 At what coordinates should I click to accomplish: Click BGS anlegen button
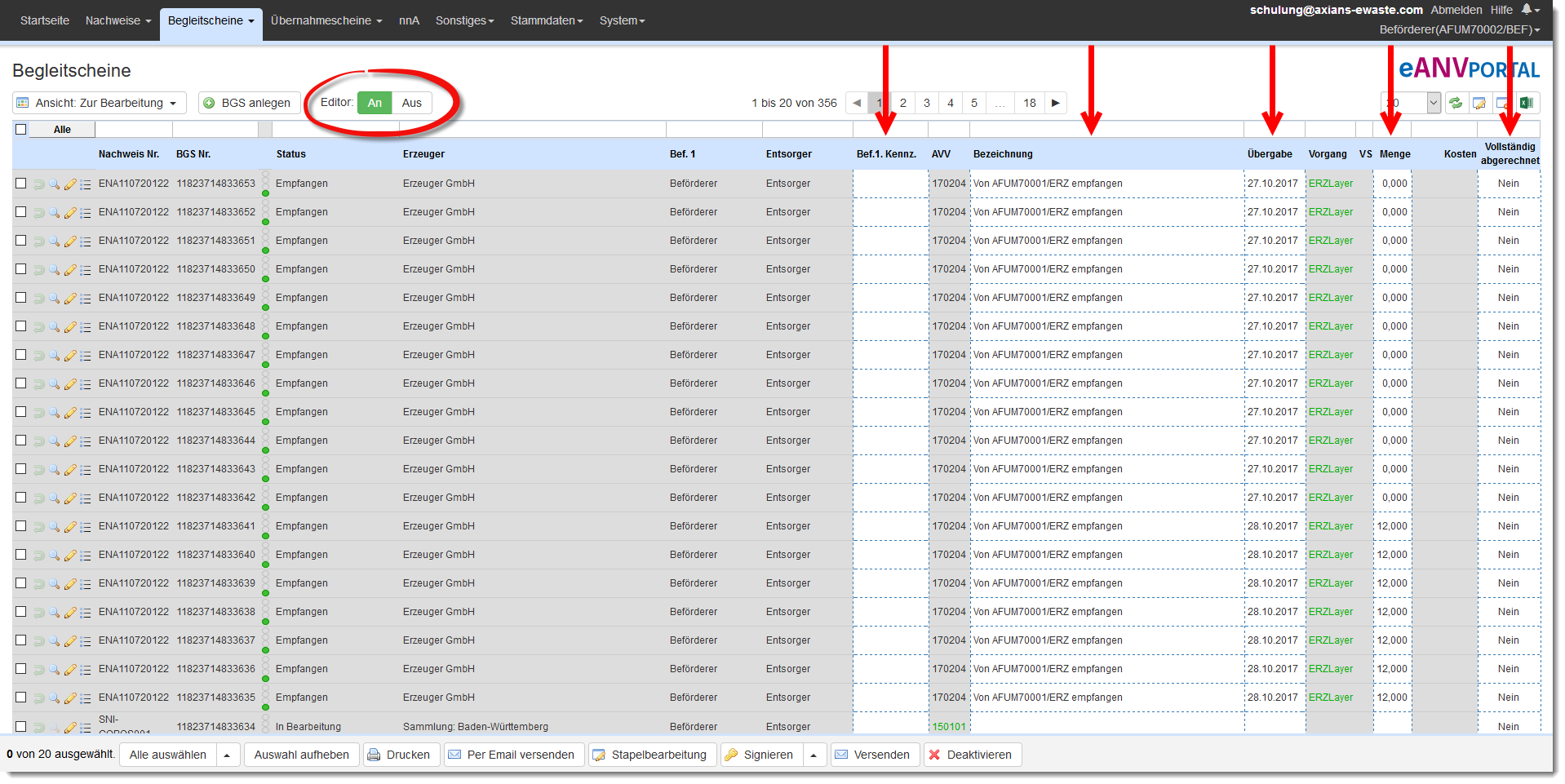click(x=249, y=103)
